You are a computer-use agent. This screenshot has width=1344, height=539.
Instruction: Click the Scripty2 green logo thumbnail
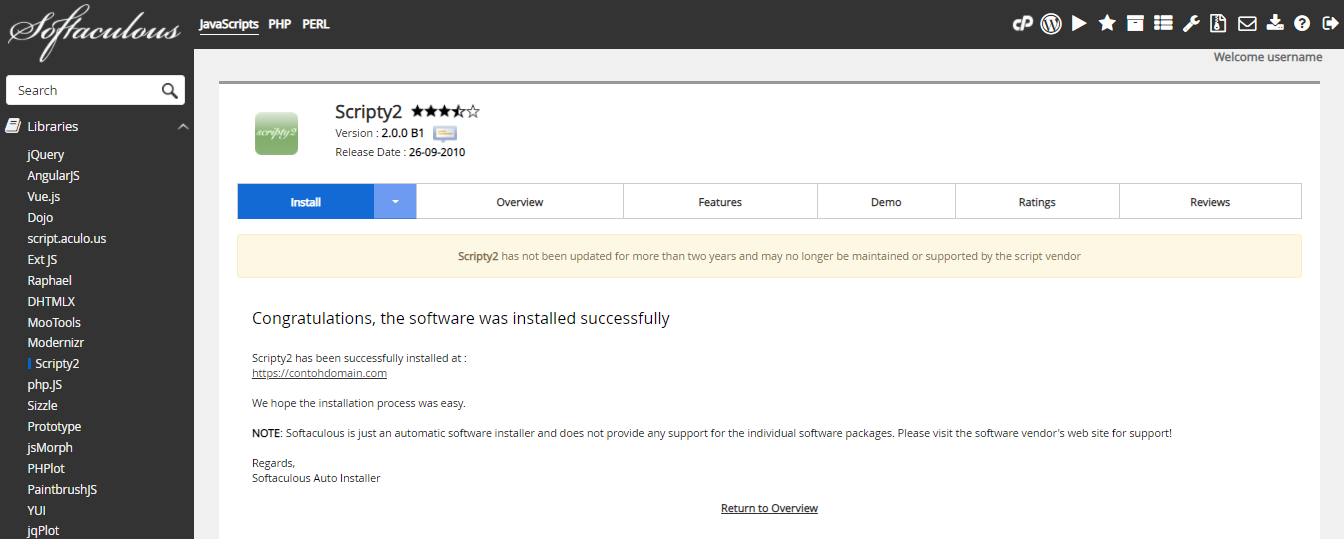(276, 133)
